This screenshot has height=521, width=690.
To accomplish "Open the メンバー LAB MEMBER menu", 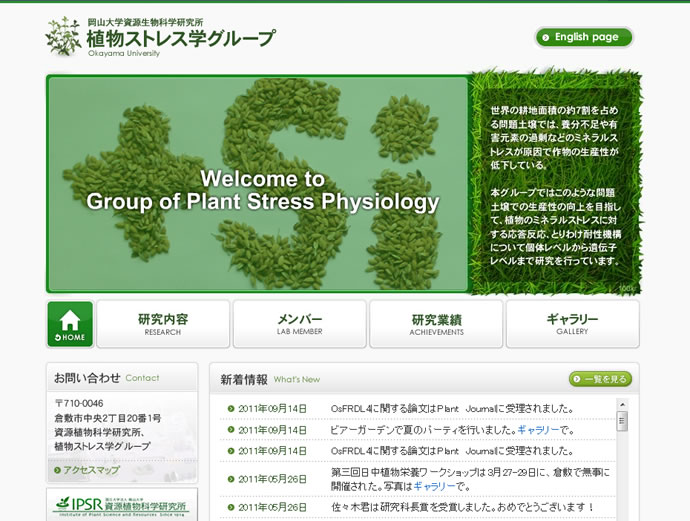I will click(300, 324).
